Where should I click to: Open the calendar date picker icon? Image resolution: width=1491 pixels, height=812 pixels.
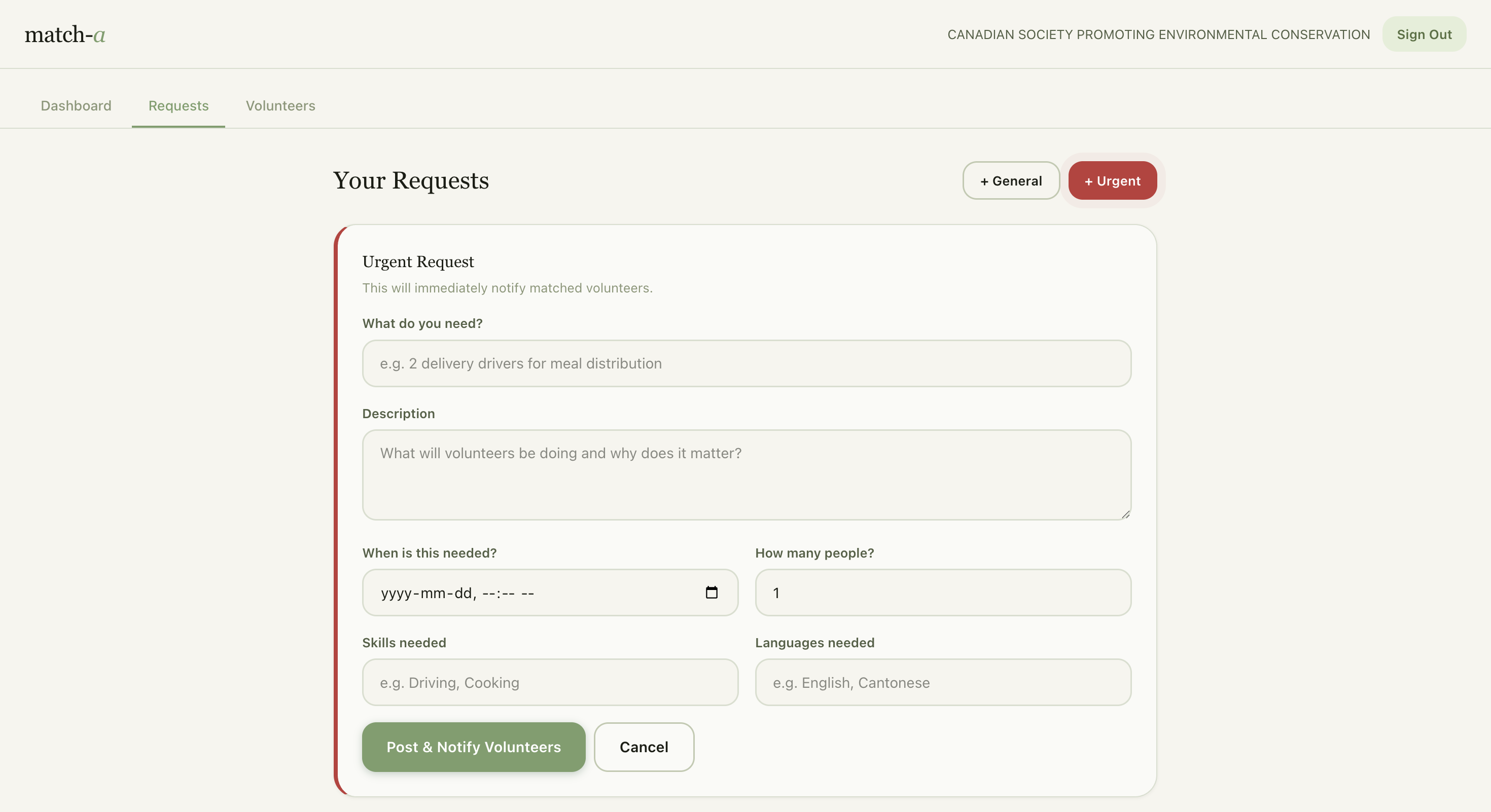coord(712,592)
